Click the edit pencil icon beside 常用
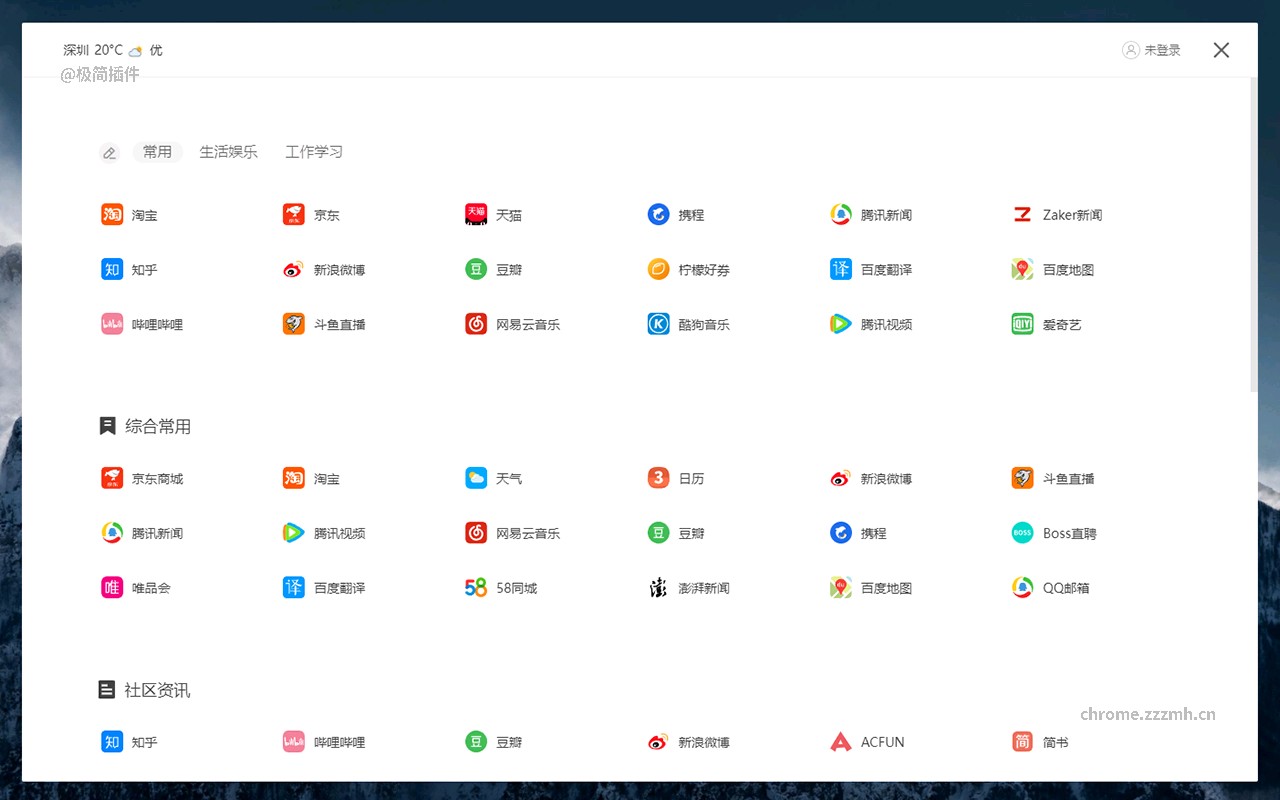Image resolution: width=1280 pixels, height=800 pixels. click(x=110, y=153)
